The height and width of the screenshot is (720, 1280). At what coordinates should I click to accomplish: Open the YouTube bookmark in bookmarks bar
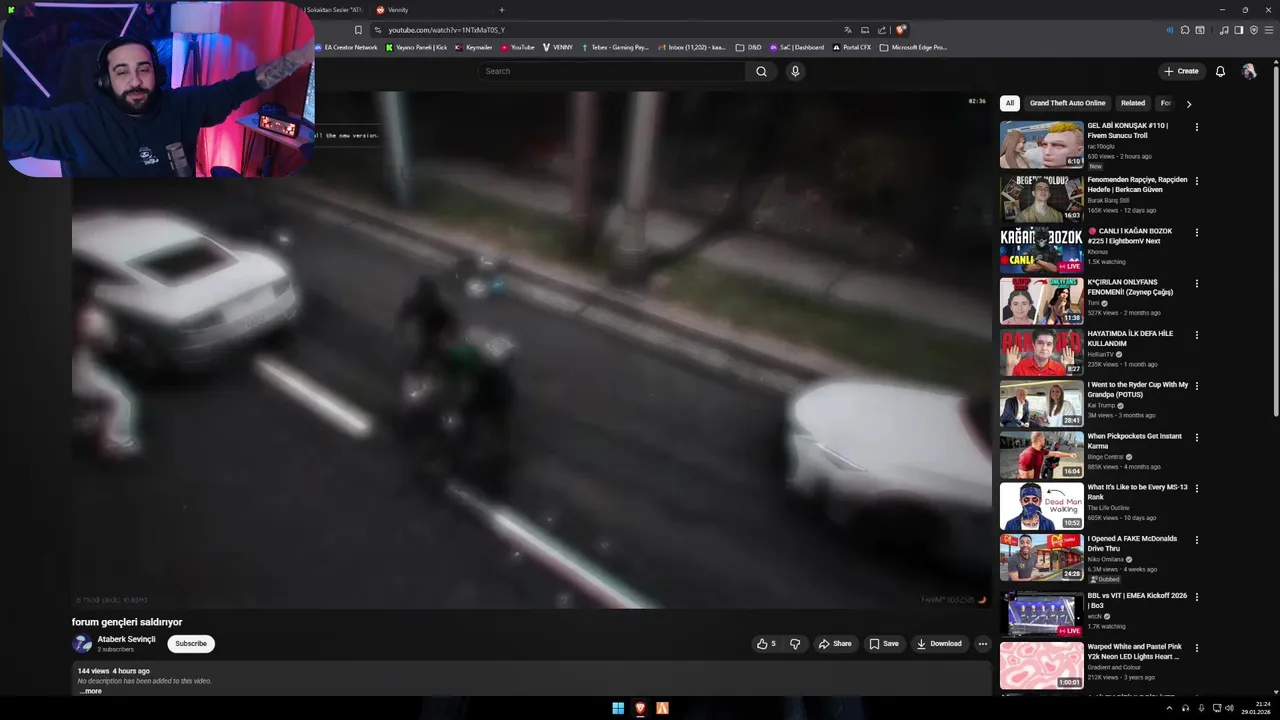518,47
